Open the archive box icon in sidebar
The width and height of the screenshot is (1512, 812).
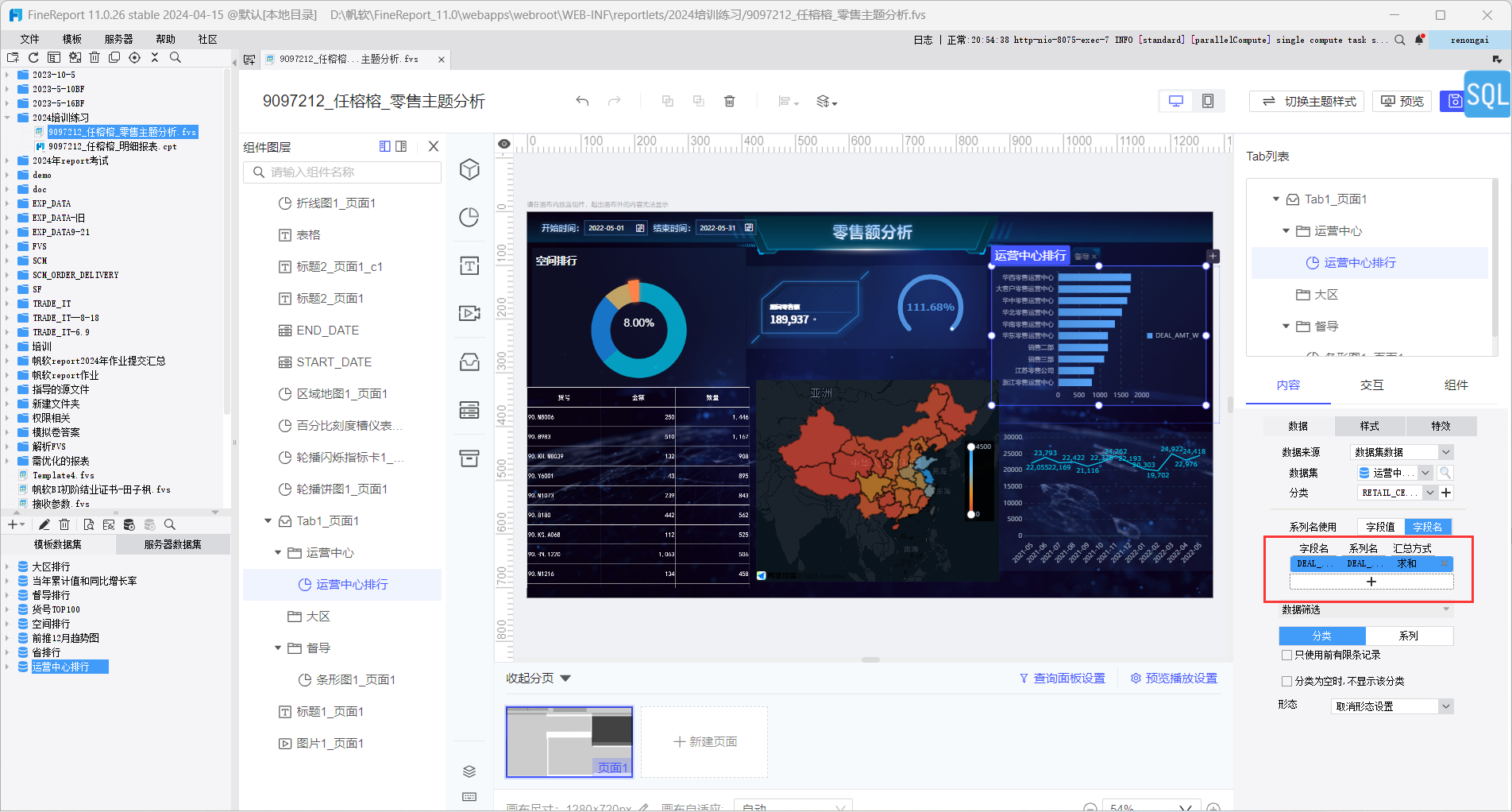[469, 458]
